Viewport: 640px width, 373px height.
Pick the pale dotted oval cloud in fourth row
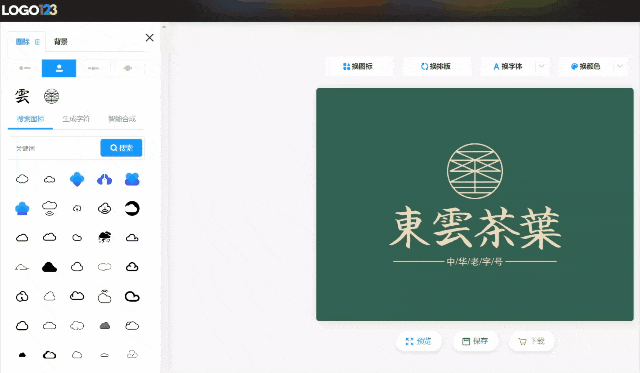tap(104, 267)
